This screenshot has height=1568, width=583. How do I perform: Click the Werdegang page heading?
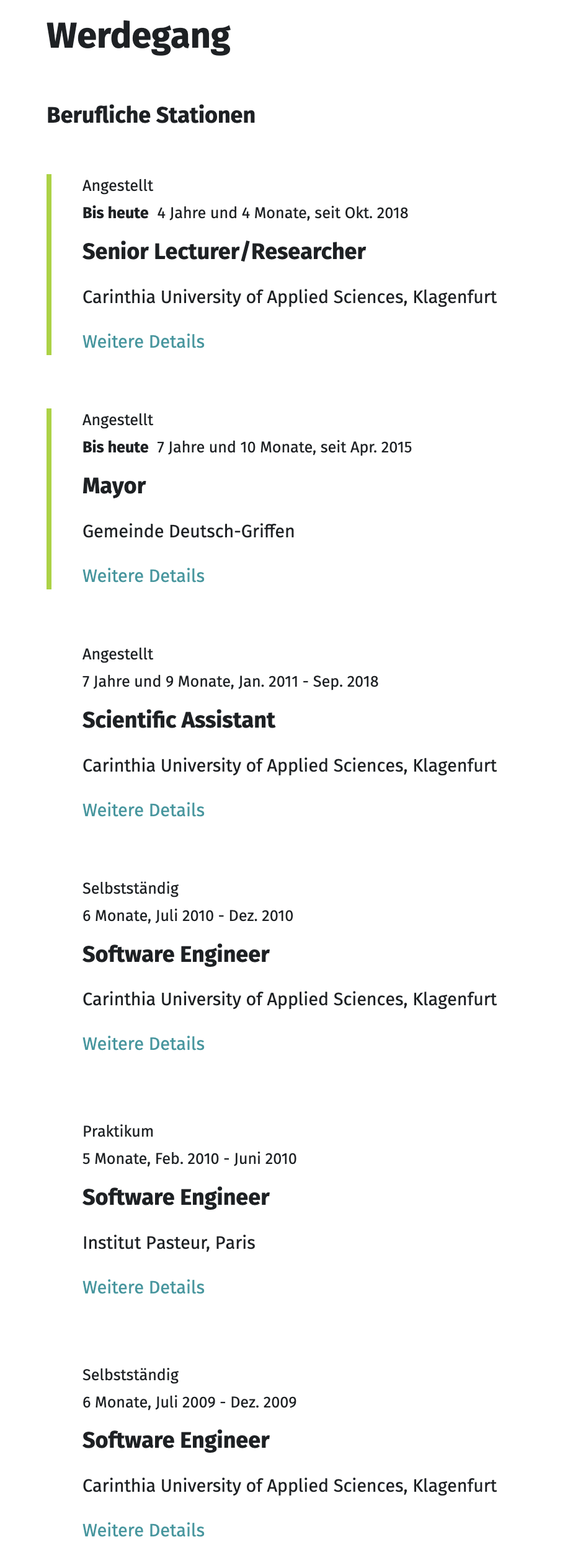(x=139, y=37)
